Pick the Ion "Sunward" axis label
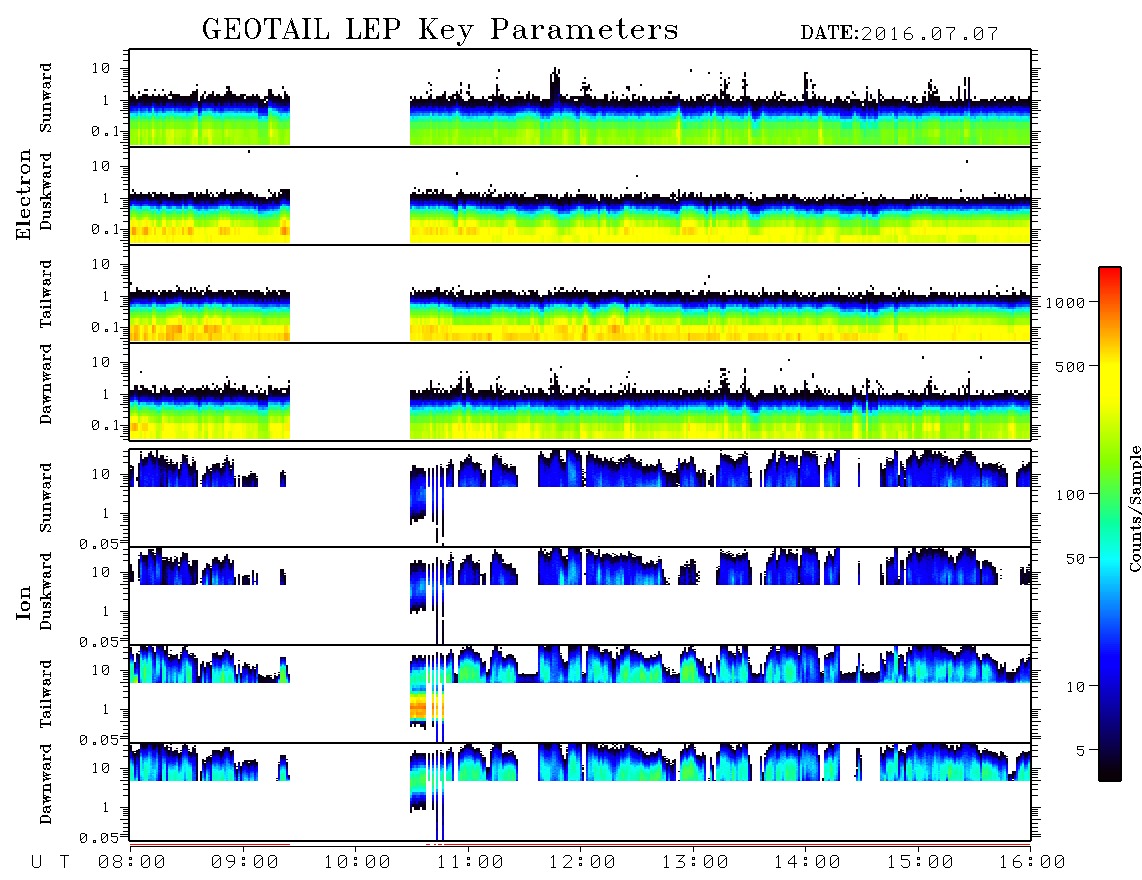This screenshot has height=880, width=1142. pyautogui.click(x=46, y=498)
